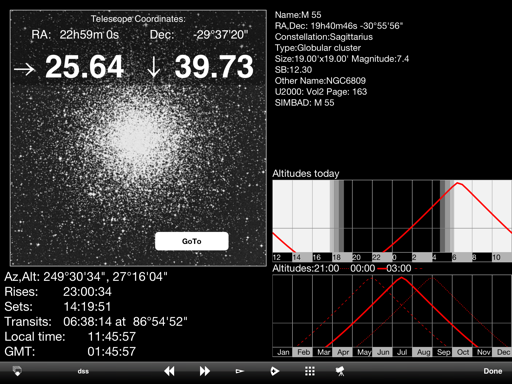The width and height of the screenshot is (512, 384).
Task: Tap the dss image source label
Action: 83,371
